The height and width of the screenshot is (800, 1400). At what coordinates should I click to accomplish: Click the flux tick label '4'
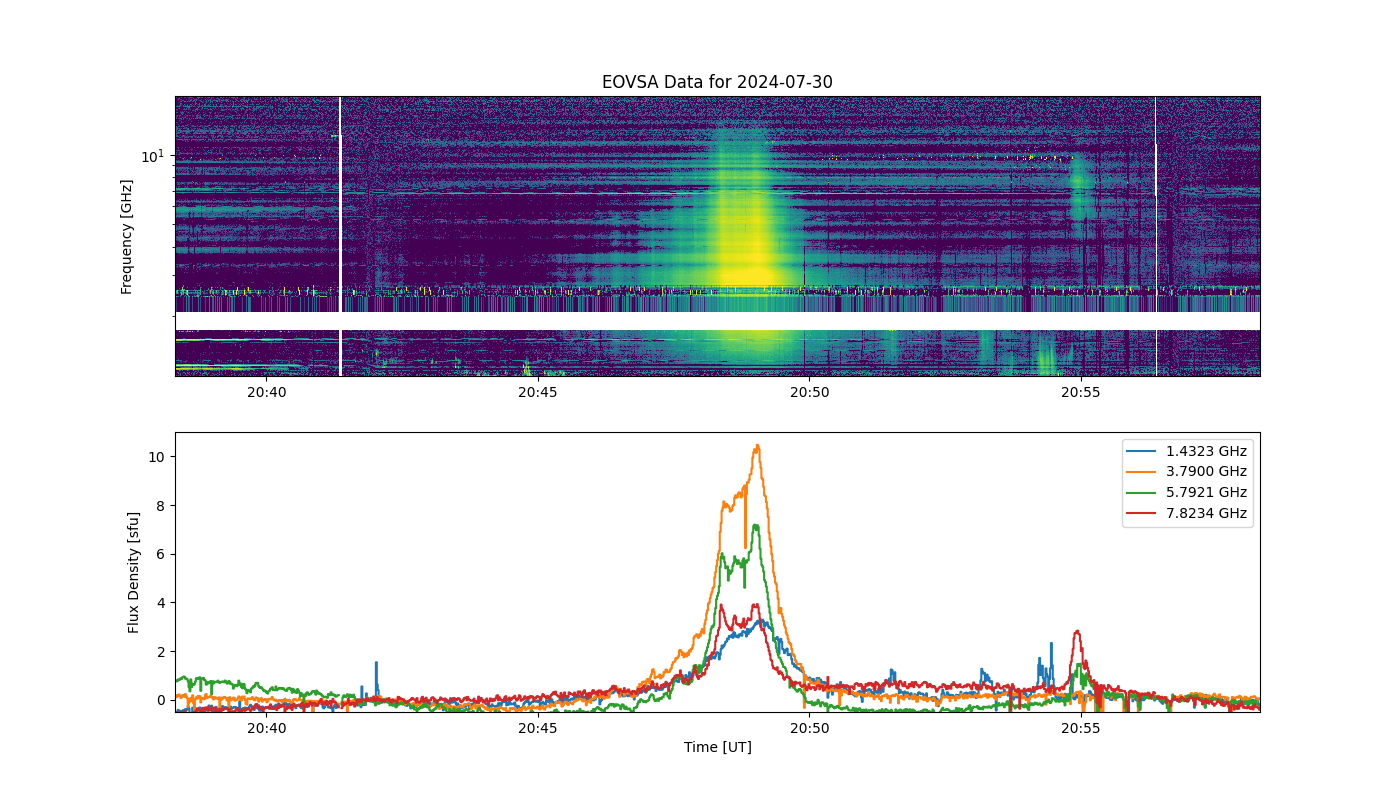162,603
